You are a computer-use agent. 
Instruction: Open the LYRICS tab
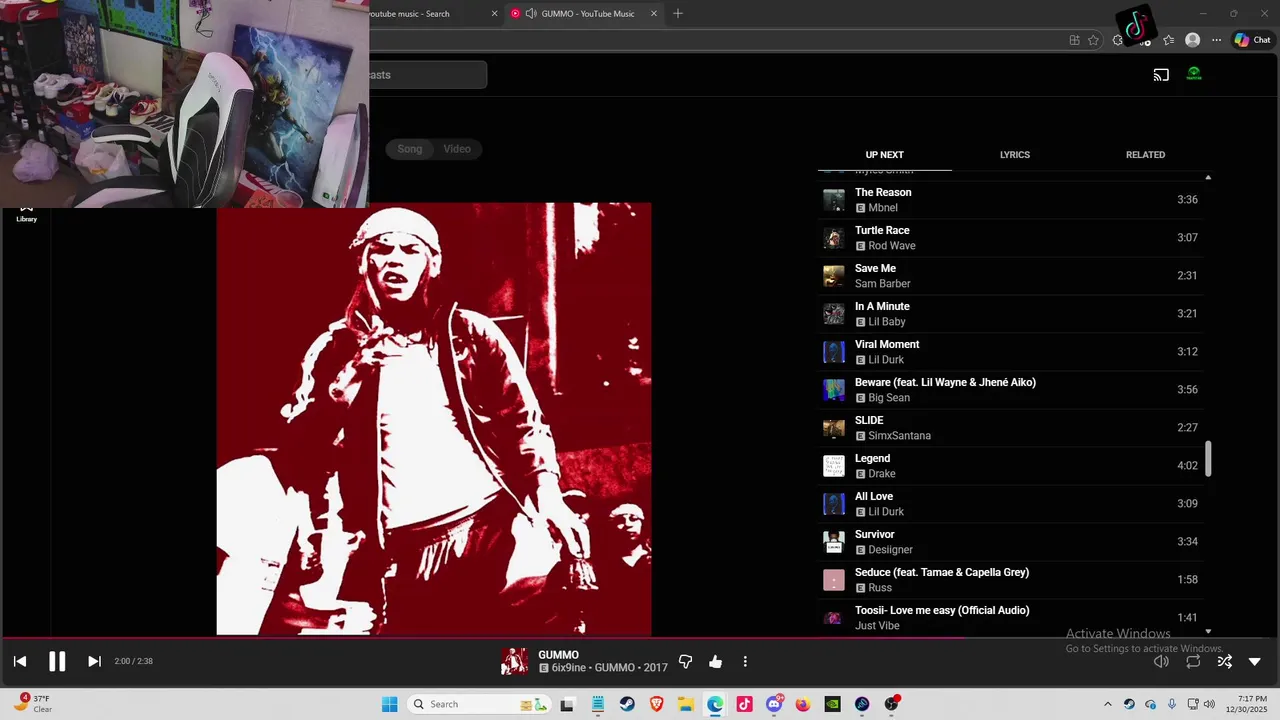(1014, 155)
